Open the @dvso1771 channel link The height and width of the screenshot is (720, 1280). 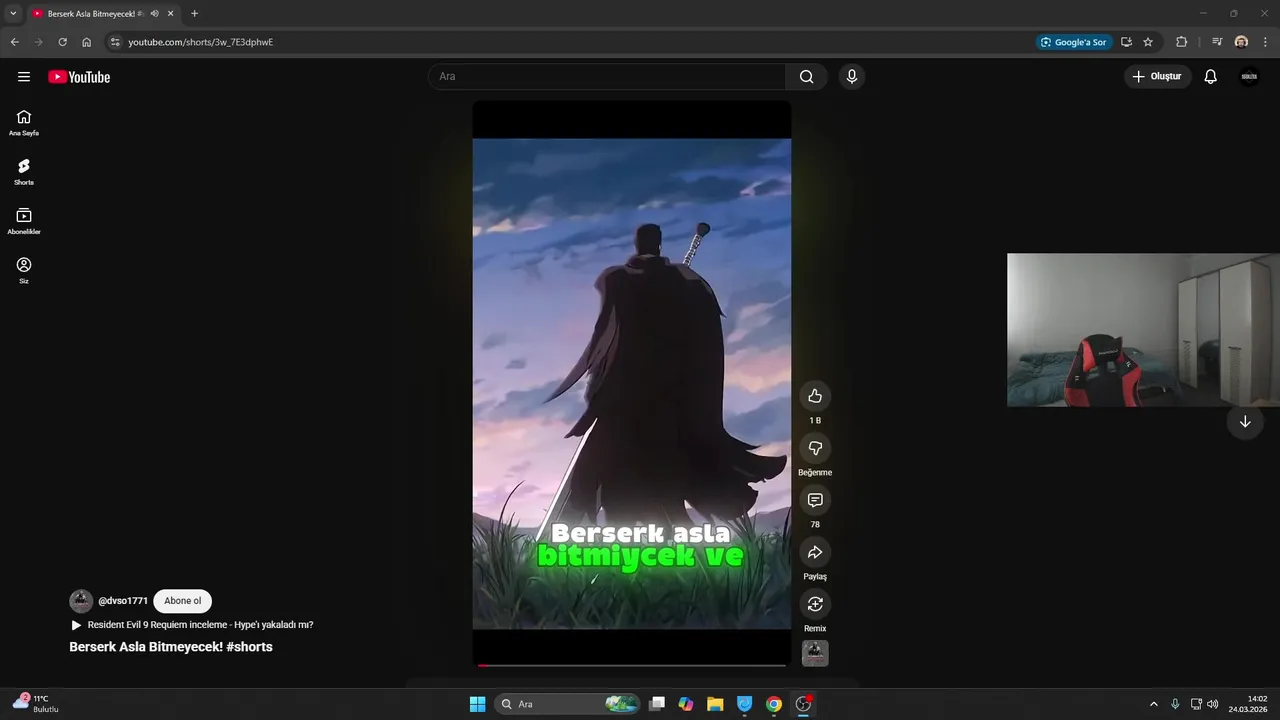pyautogui.click(x=123, y=601)
